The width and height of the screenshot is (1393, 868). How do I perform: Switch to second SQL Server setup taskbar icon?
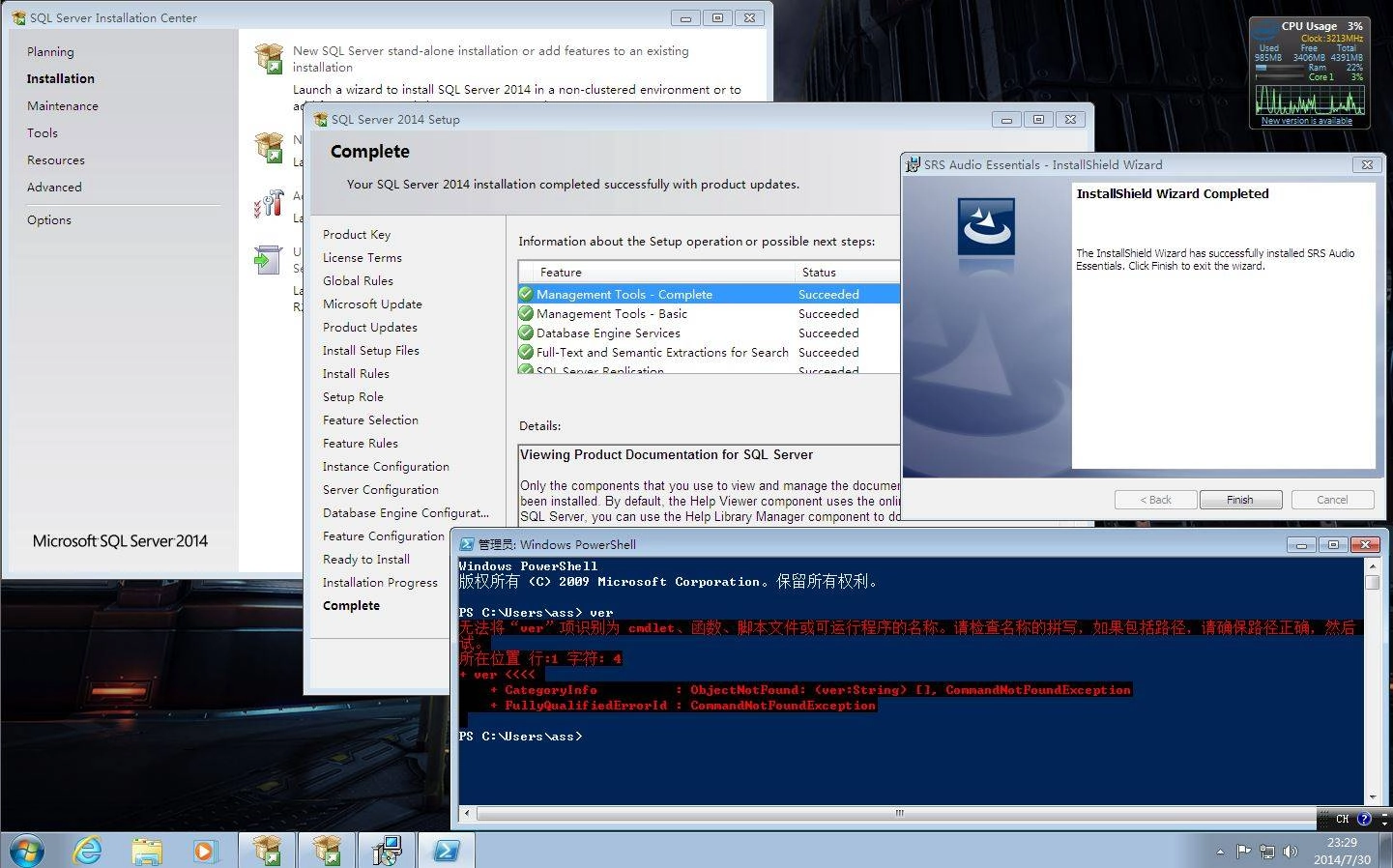(327, 851)
